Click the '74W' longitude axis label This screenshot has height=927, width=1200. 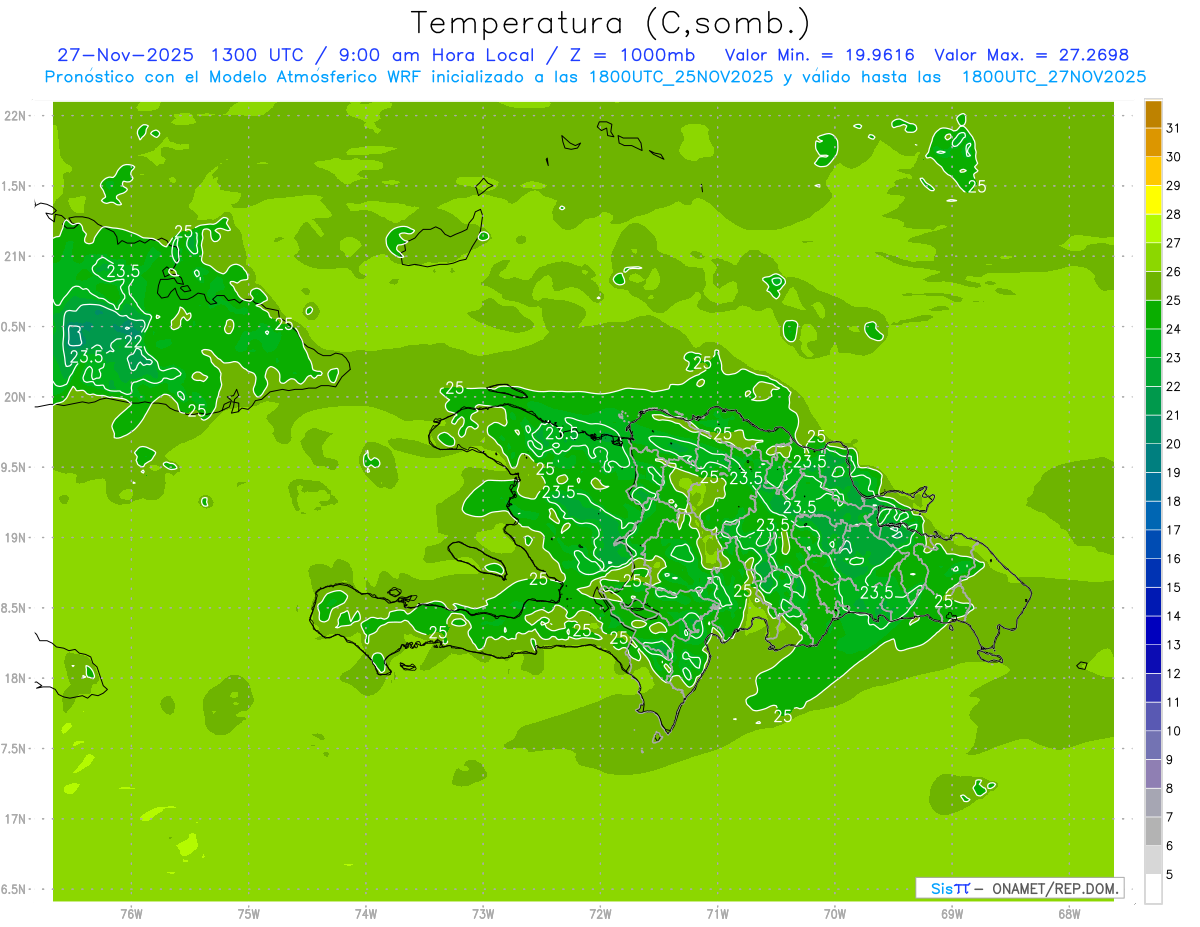click(366, 914)
